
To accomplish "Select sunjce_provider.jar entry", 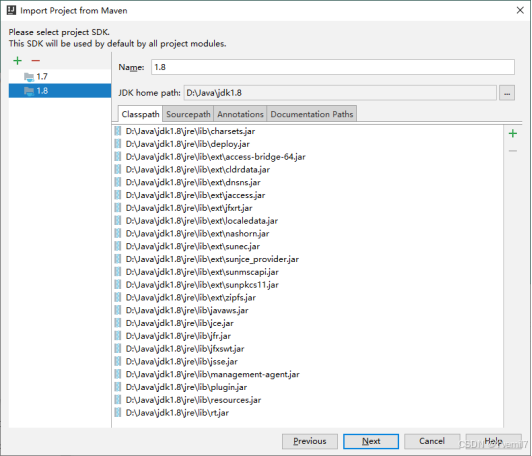I will pos(212,259).
